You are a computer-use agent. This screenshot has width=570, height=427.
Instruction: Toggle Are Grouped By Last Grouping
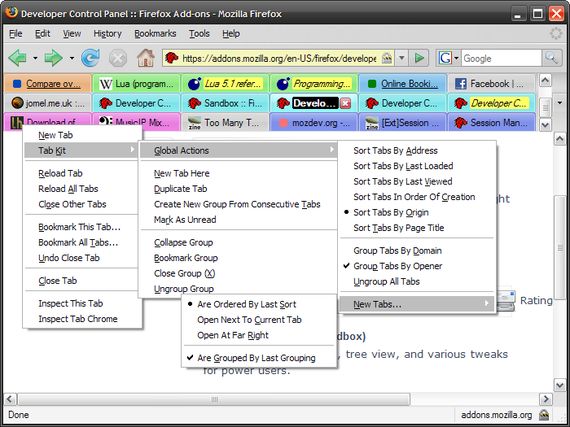(x=259, y=358)
